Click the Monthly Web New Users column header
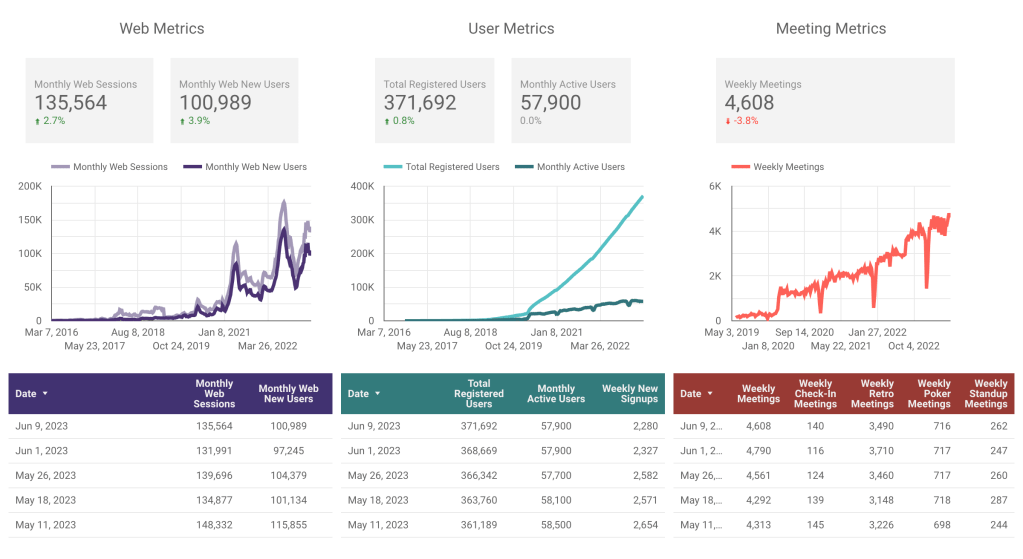Image resolution: width=1023 pixels, height=559 pixels. (288, 394)
